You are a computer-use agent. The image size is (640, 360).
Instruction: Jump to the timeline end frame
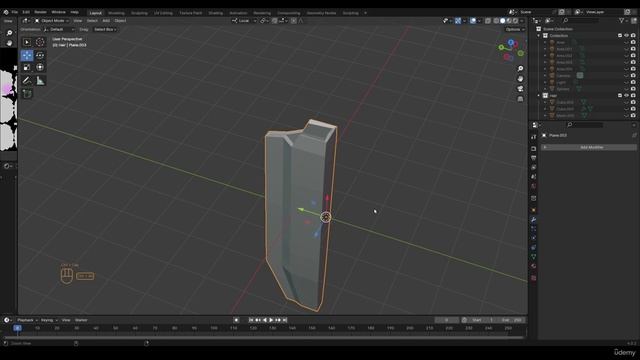pos(285,320)
